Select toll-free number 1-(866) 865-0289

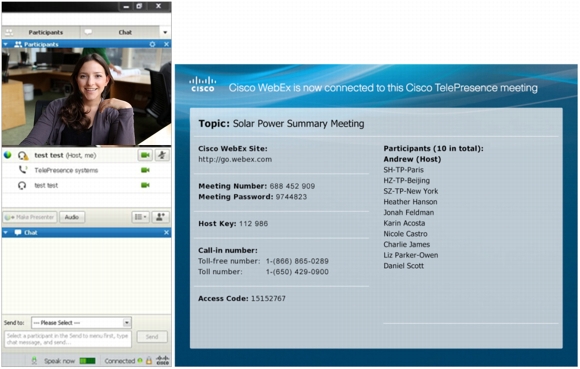point(297,261)
